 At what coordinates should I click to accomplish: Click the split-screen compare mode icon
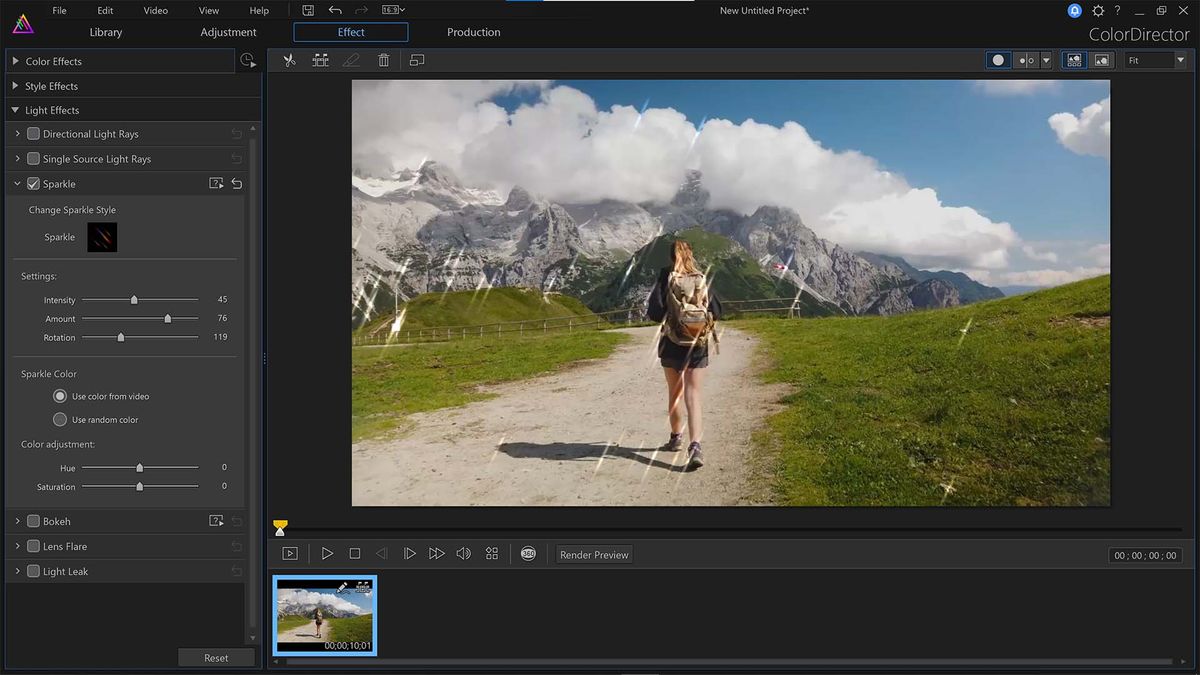pyautogui.click(x=1073, y=60)
